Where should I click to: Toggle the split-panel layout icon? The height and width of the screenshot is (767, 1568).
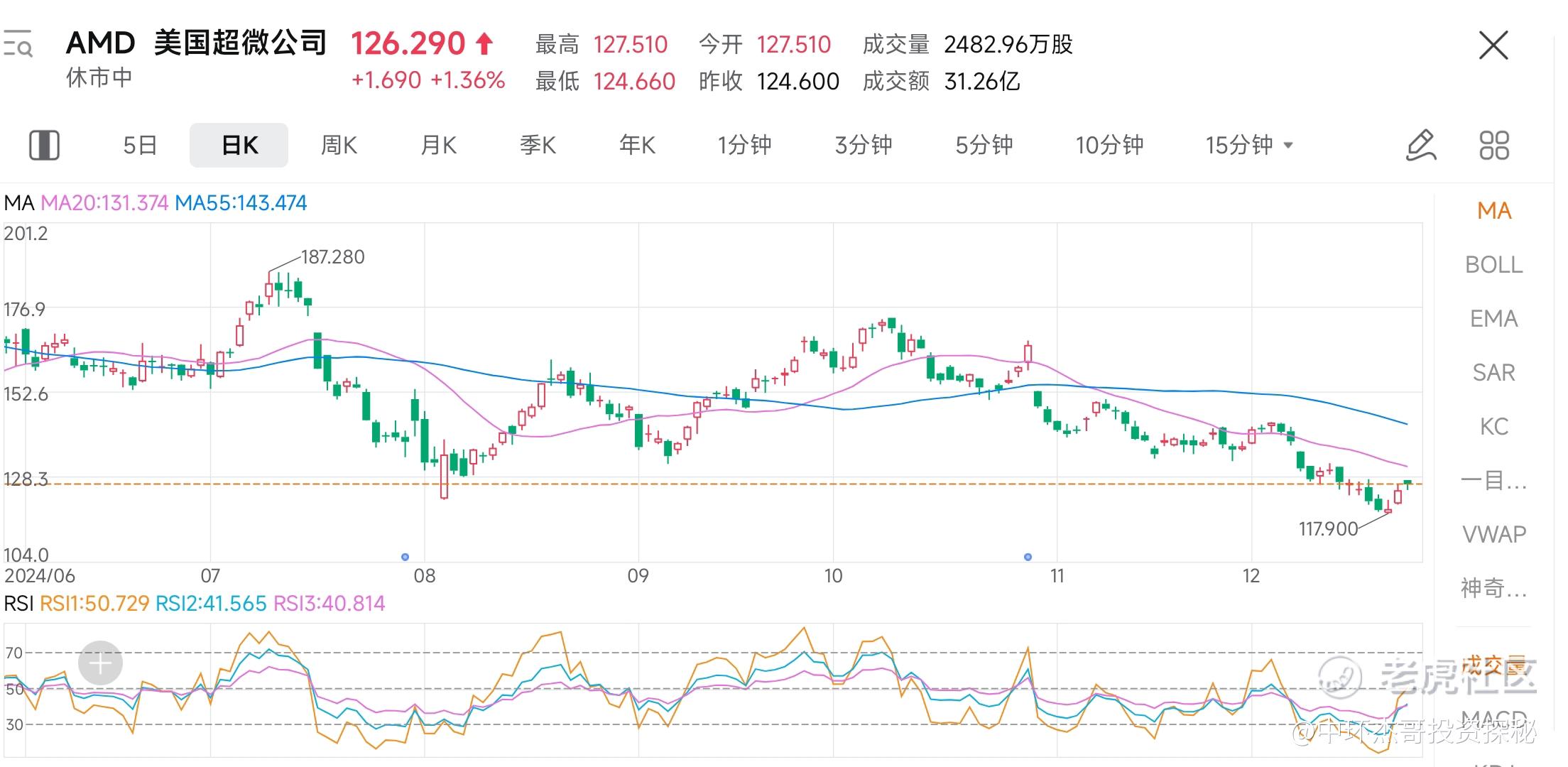tap(44, 146)
